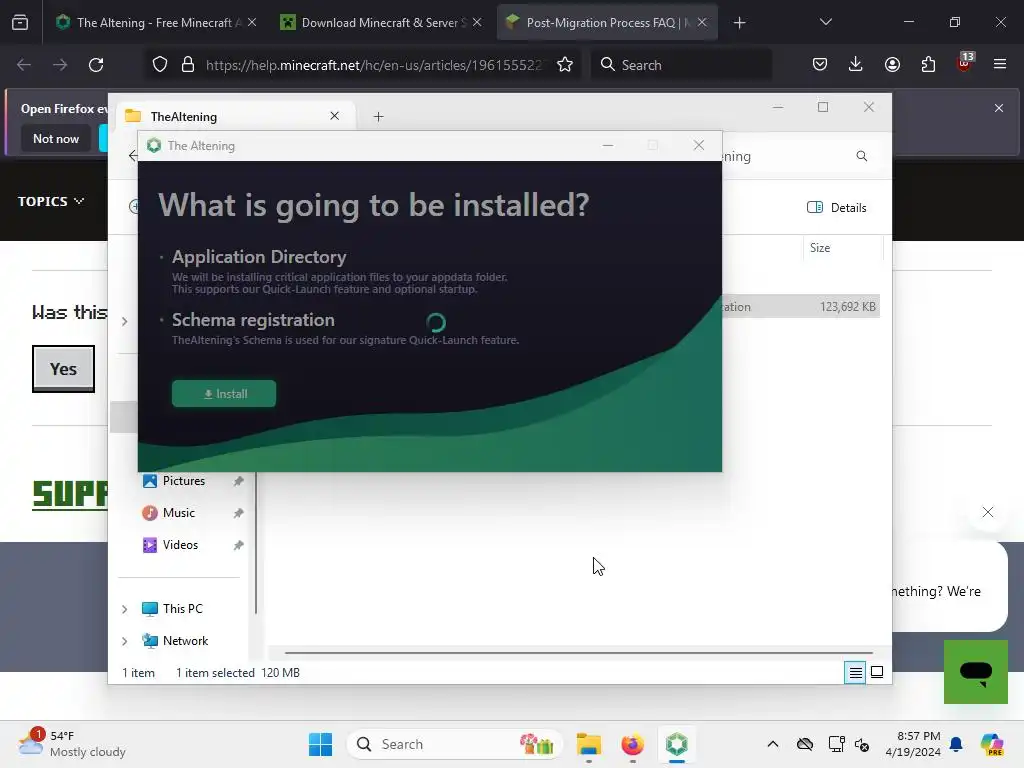Add a new File Explorer tab
Screen dimensions: 1024x768
[x=378, y=116]
